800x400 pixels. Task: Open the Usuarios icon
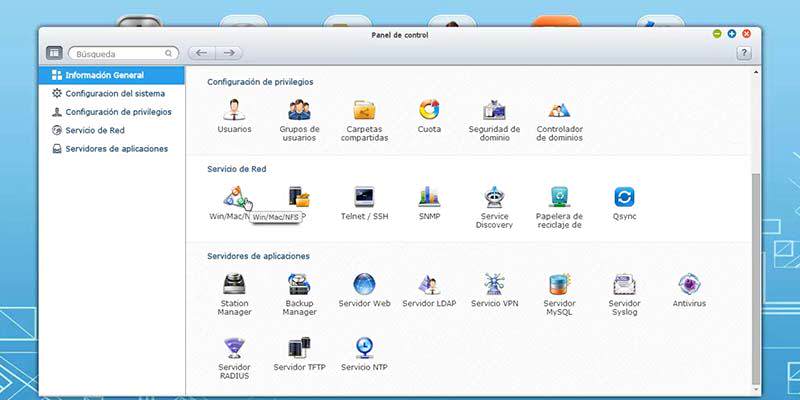(234, 109)
